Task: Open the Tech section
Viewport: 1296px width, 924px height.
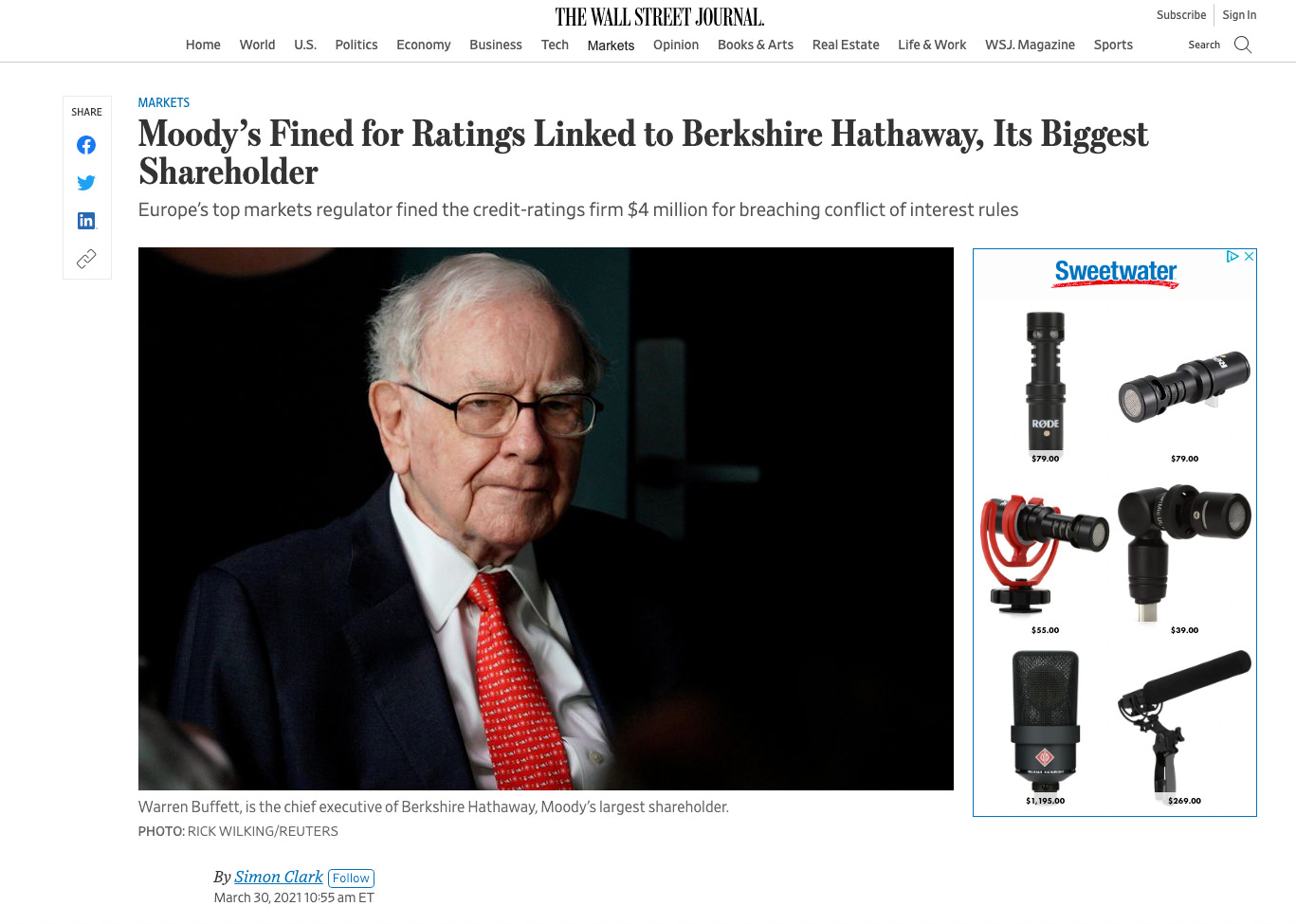Action: click(x=555, y=45)
